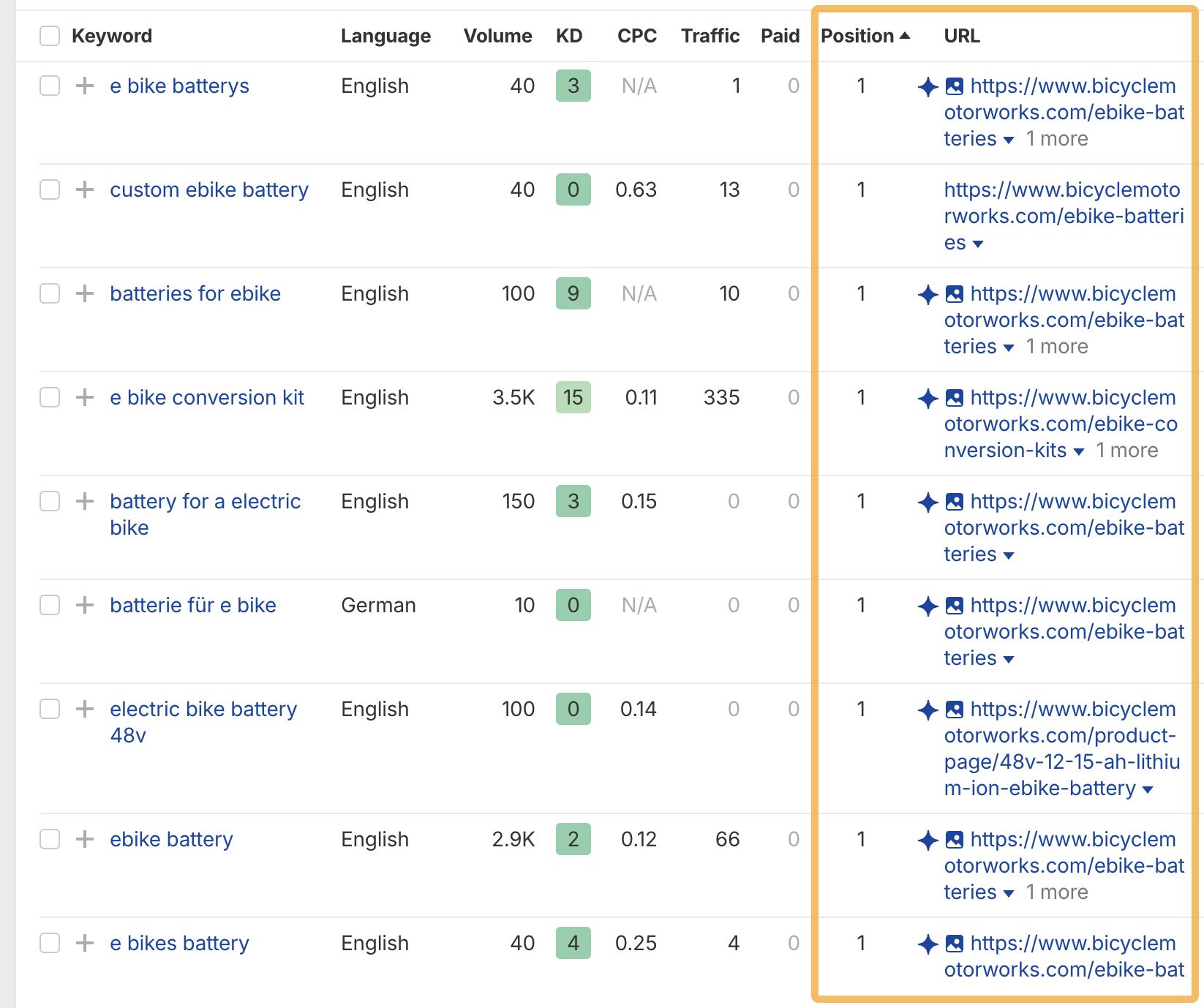Expand URL caret for 'battery for a electric bike'

click(1009, 556)
